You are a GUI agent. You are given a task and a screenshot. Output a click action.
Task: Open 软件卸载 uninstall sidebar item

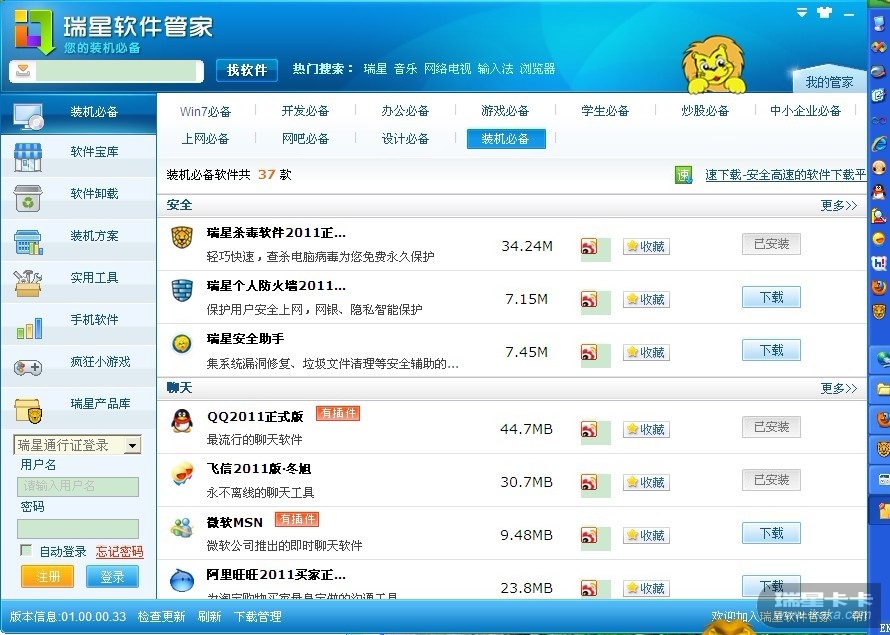point(78,196)
